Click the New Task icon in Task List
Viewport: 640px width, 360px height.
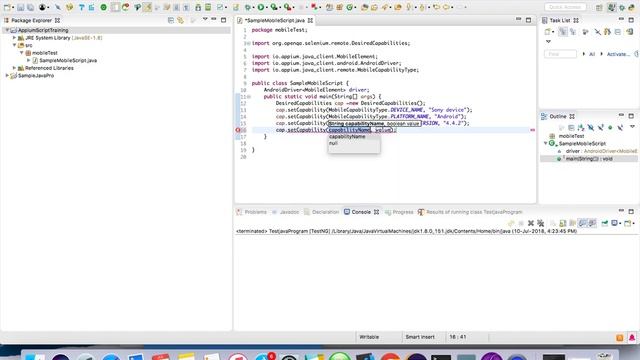[x=548, y=31]
